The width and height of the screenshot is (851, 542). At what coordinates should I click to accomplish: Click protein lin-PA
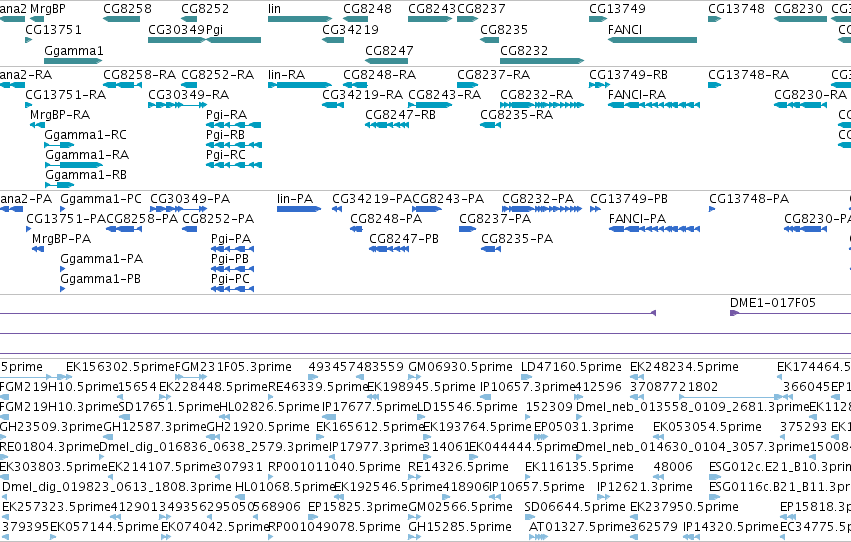(x=299, y=209)
